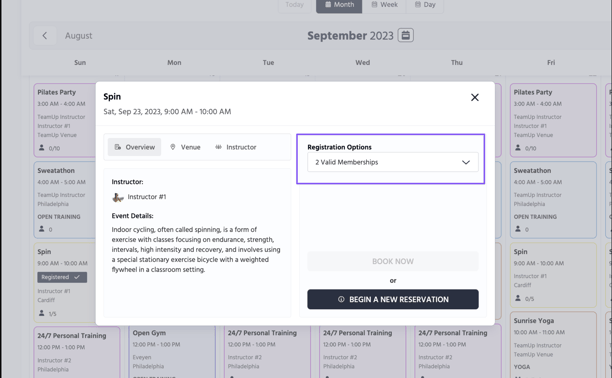Click the Instructor #1 avatar image
The height and width of the screenshot is (378, 612).
[117, 197]
